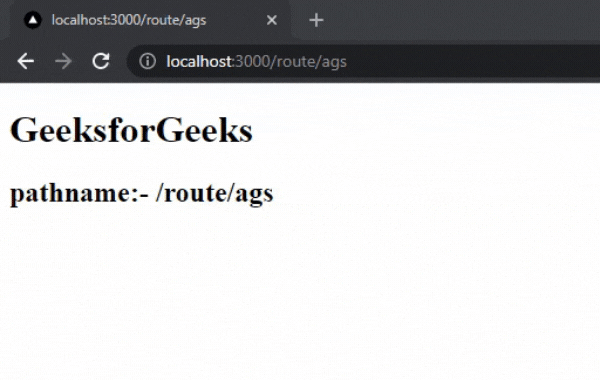Viewport: 600px width, 380px height.
Task: Click empty tab strip beside new tab button
Action: click(459, 20)
